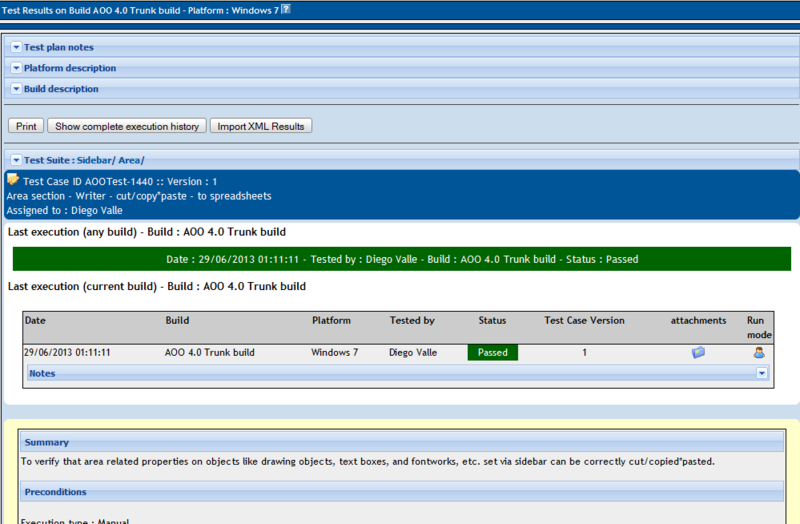Click the Build column header
The width and height of the screenshot is (800, 524).
(177, 320)
